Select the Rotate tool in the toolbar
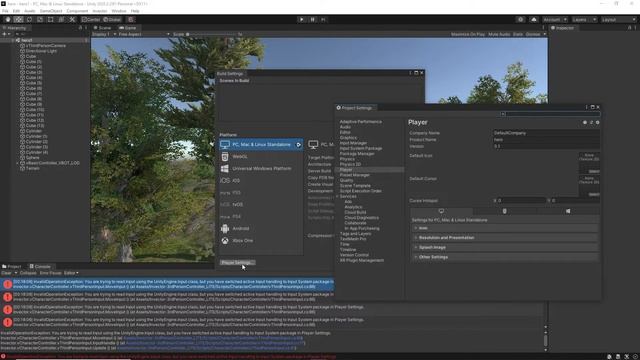Screen dimensions: 640x360 pos(29,20)
